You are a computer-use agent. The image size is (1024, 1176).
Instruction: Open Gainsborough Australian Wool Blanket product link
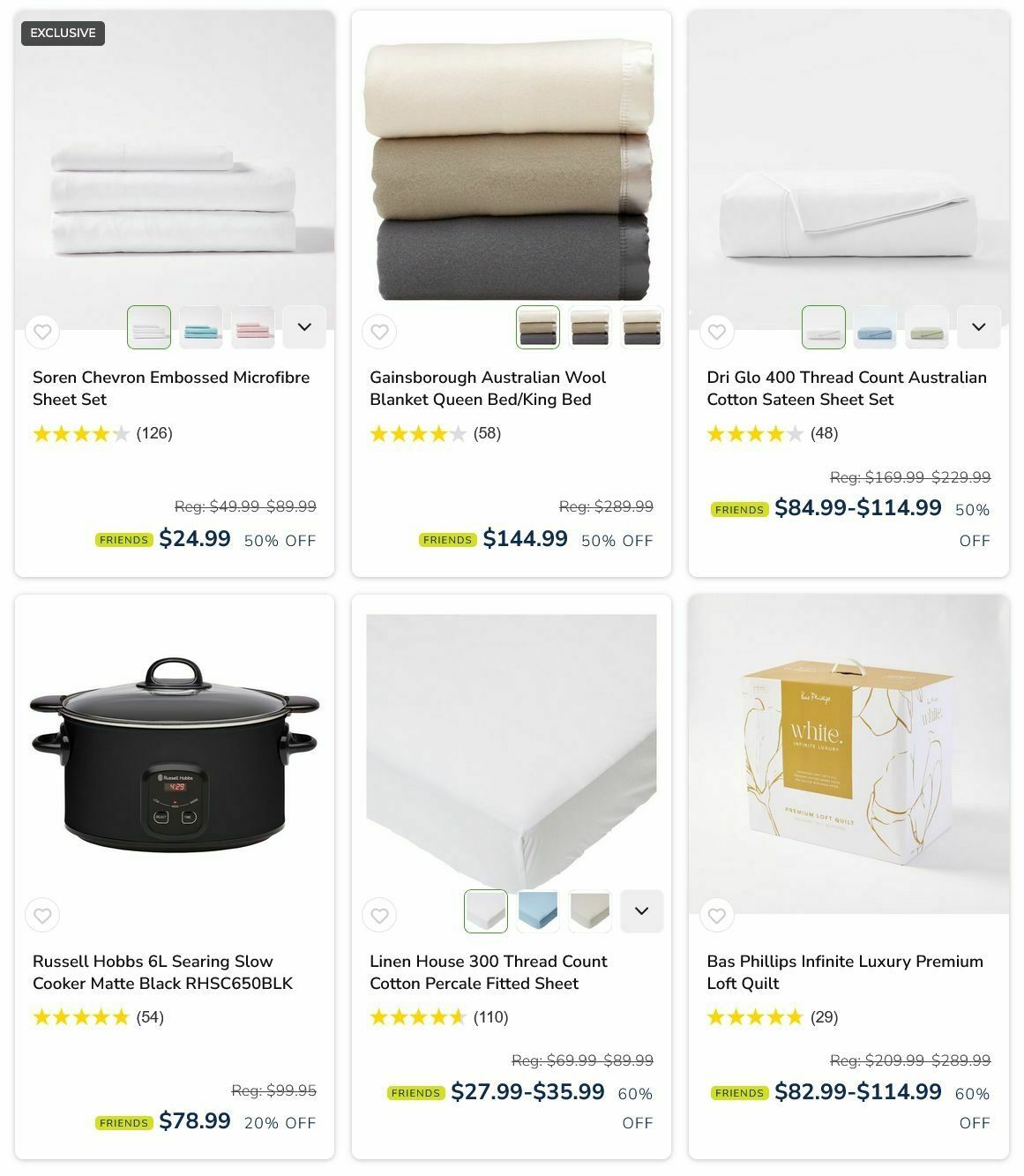click(x=488, y=388)
